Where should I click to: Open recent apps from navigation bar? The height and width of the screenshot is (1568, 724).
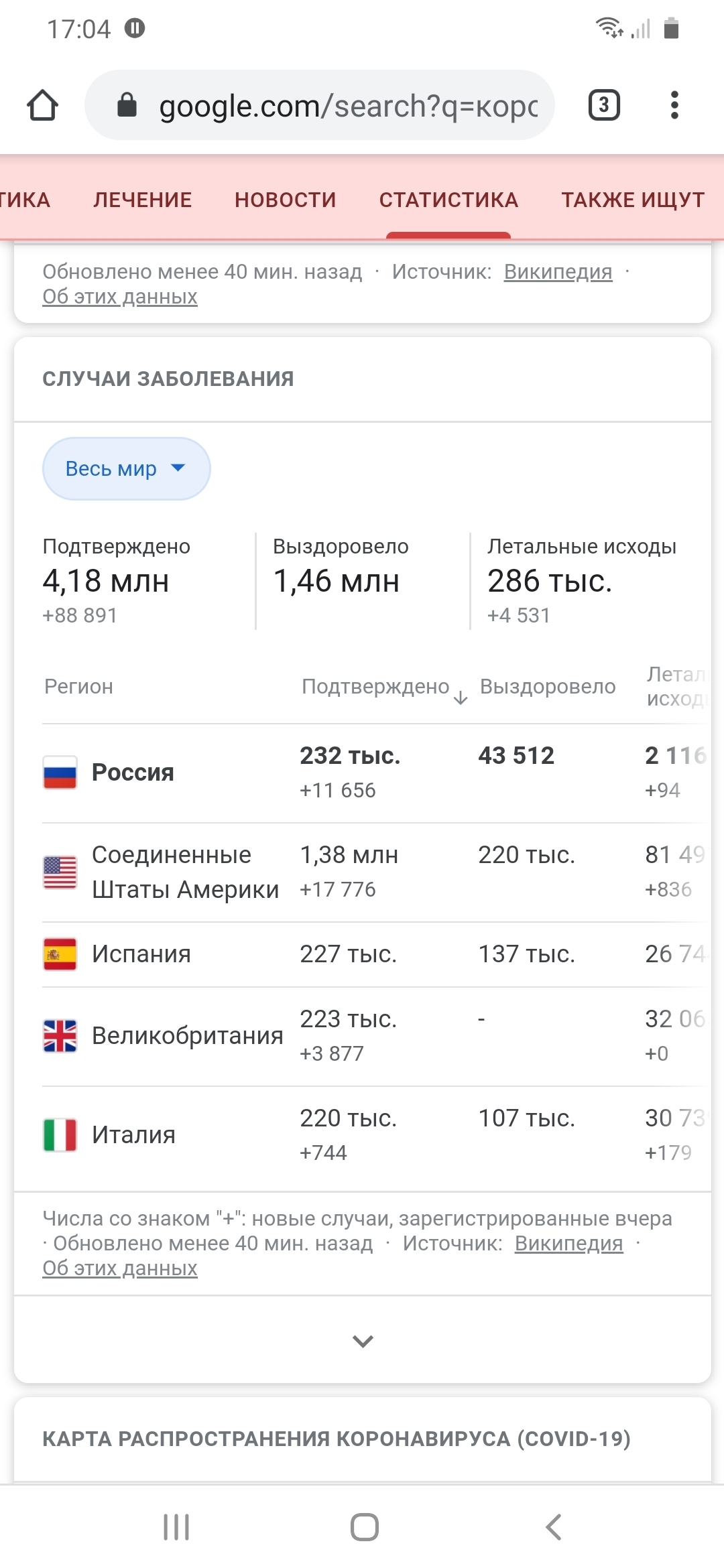point(176,1527)
